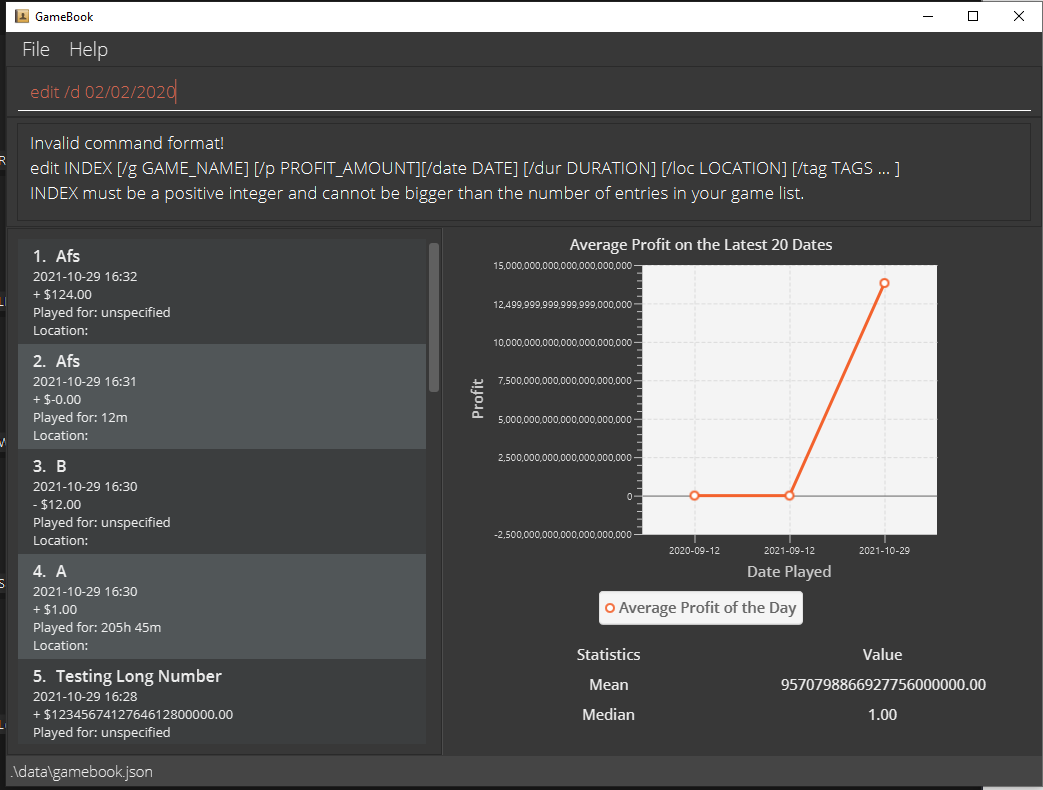Maximize the GameBook window
The width and height of the screenshot is (1043, 790).
point(973,16)
